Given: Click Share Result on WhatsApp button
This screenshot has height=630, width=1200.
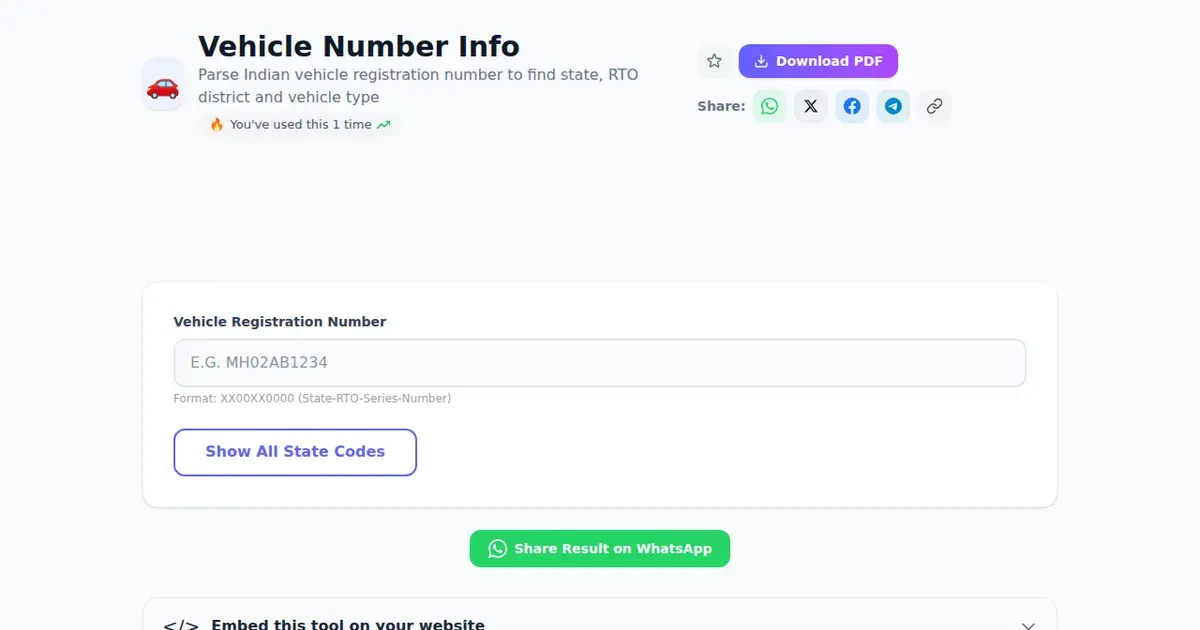Looking at the screenshot, I should 600,549.
